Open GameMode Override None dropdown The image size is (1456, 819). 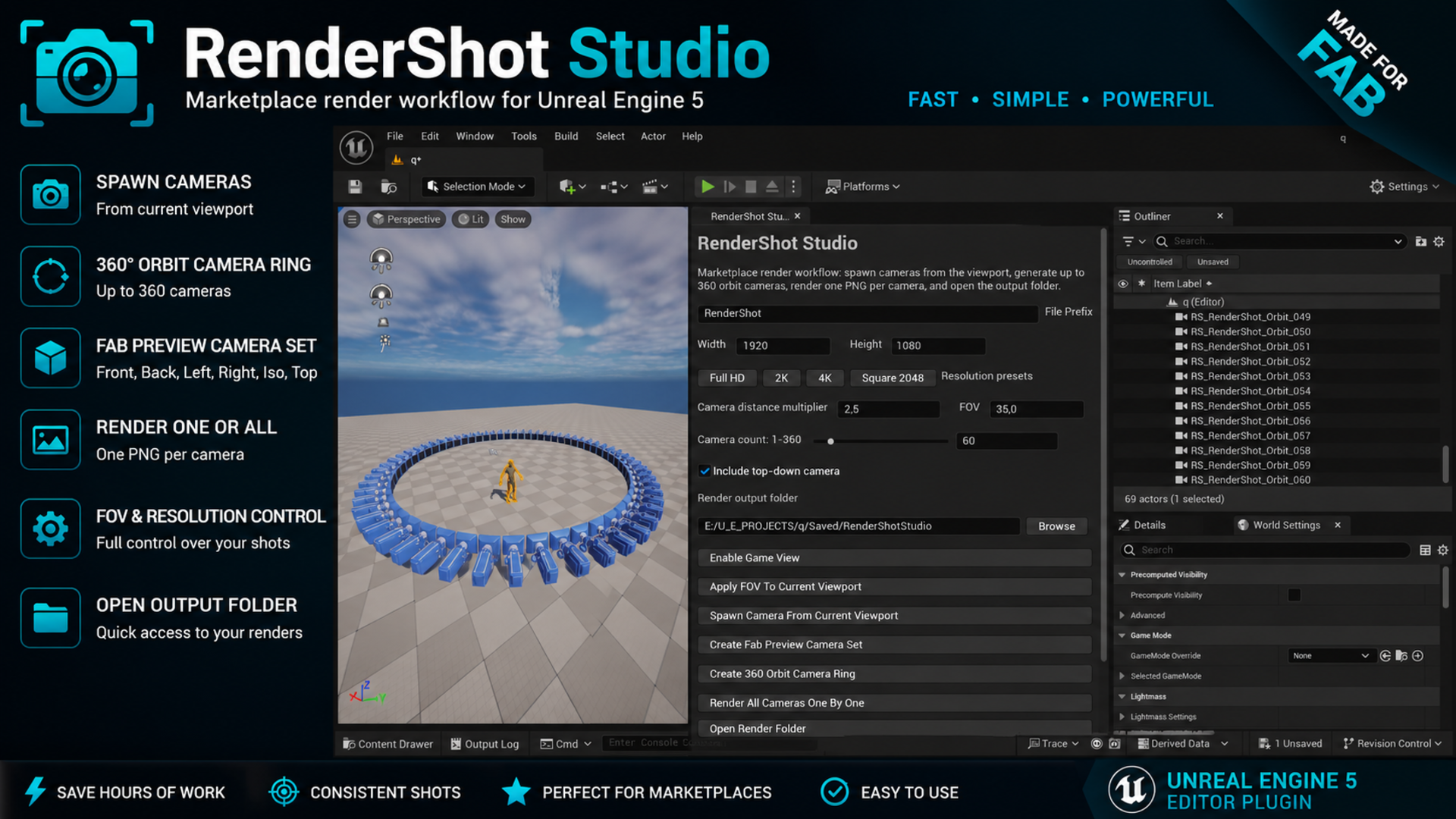click(x=1331, y=656)
